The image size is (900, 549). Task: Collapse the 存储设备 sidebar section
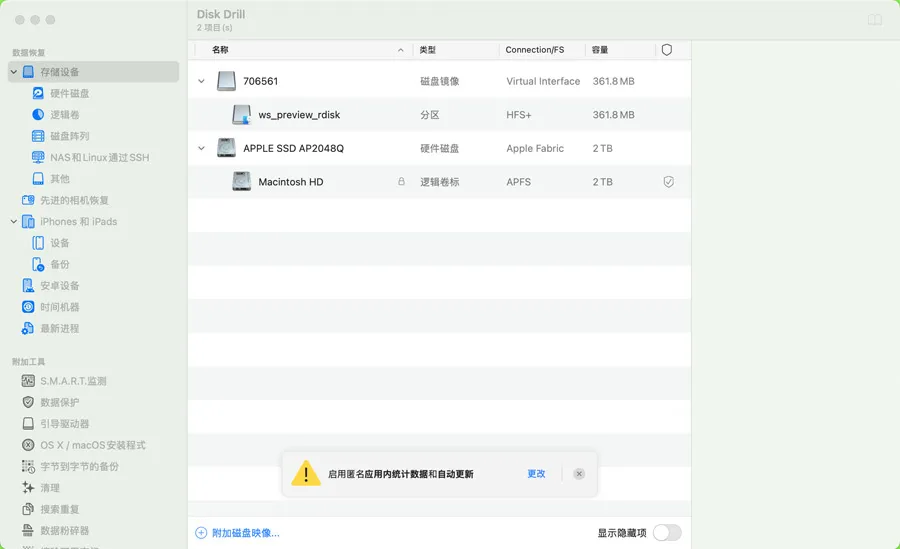tap(14, 72)
